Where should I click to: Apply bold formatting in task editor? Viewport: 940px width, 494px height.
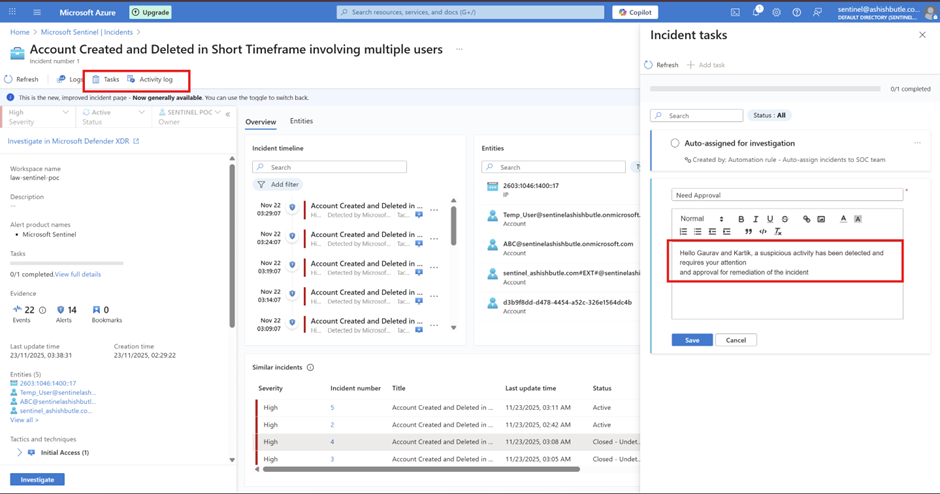(741, 219)
